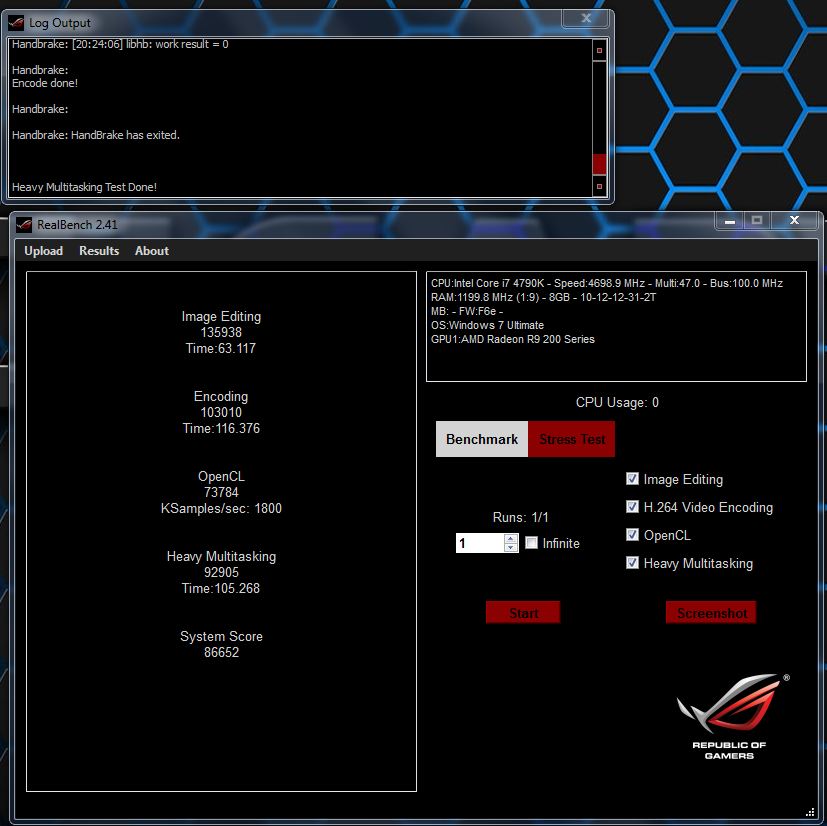Click the Image Editing score 135938
This screenshot has height=826, width=827.
[221, 332]
